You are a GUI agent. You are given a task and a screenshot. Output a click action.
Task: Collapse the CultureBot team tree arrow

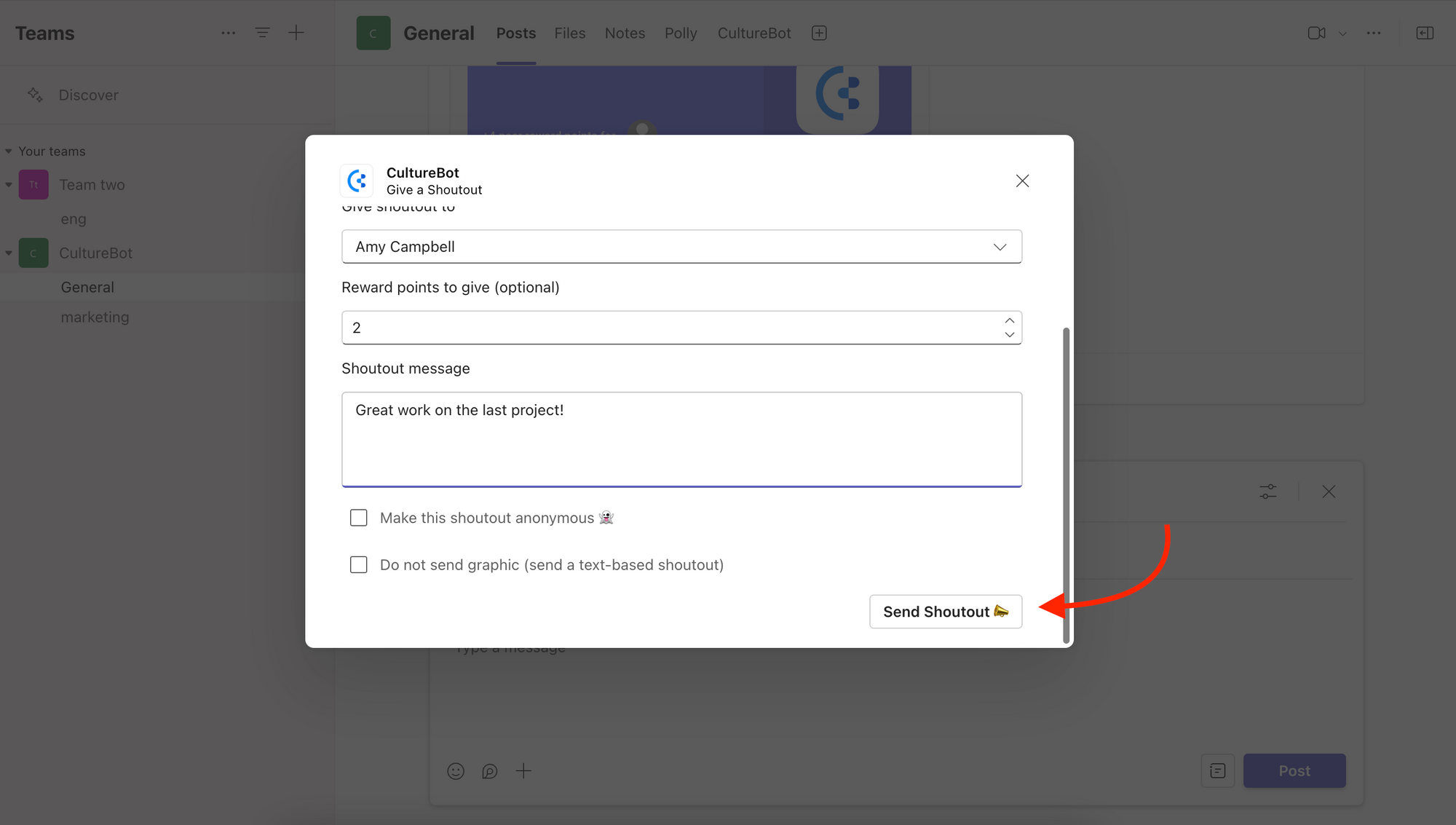9,253
